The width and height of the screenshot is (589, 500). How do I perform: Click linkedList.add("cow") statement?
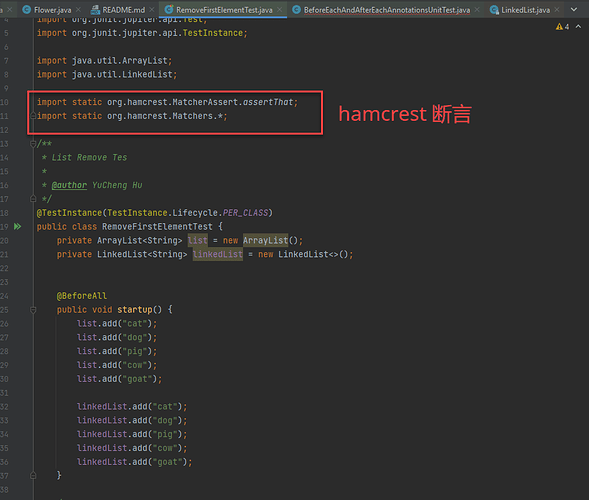pos(132,448)
